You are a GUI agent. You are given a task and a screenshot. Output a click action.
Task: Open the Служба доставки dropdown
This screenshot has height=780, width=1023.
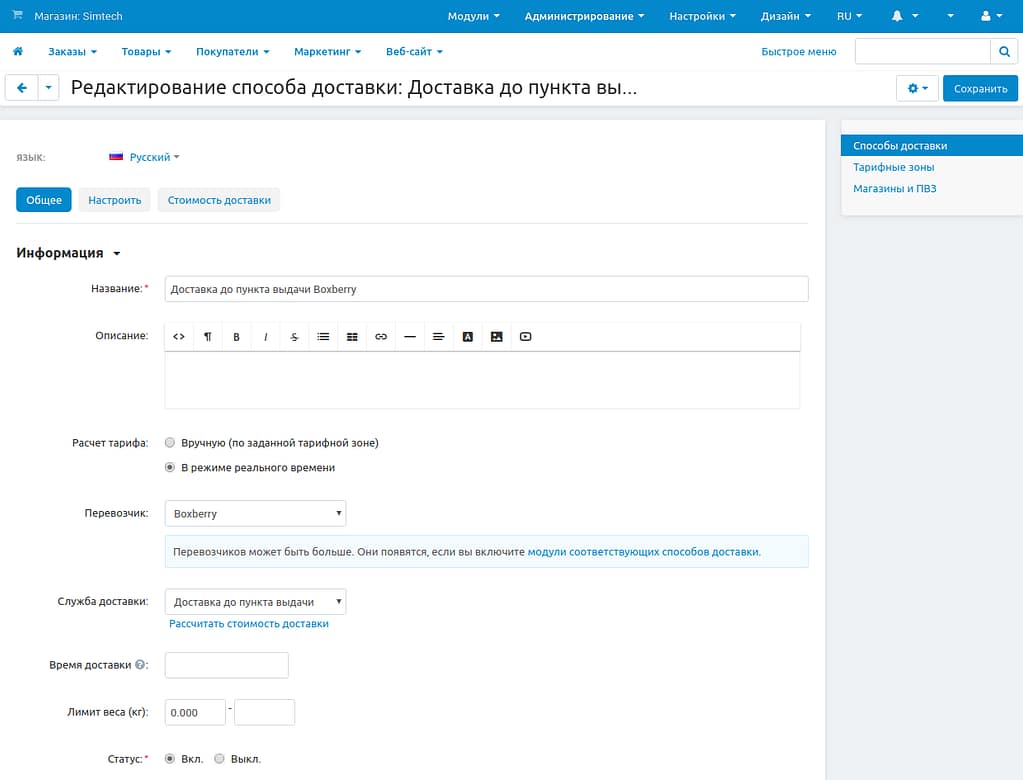[x=255, y=602]
